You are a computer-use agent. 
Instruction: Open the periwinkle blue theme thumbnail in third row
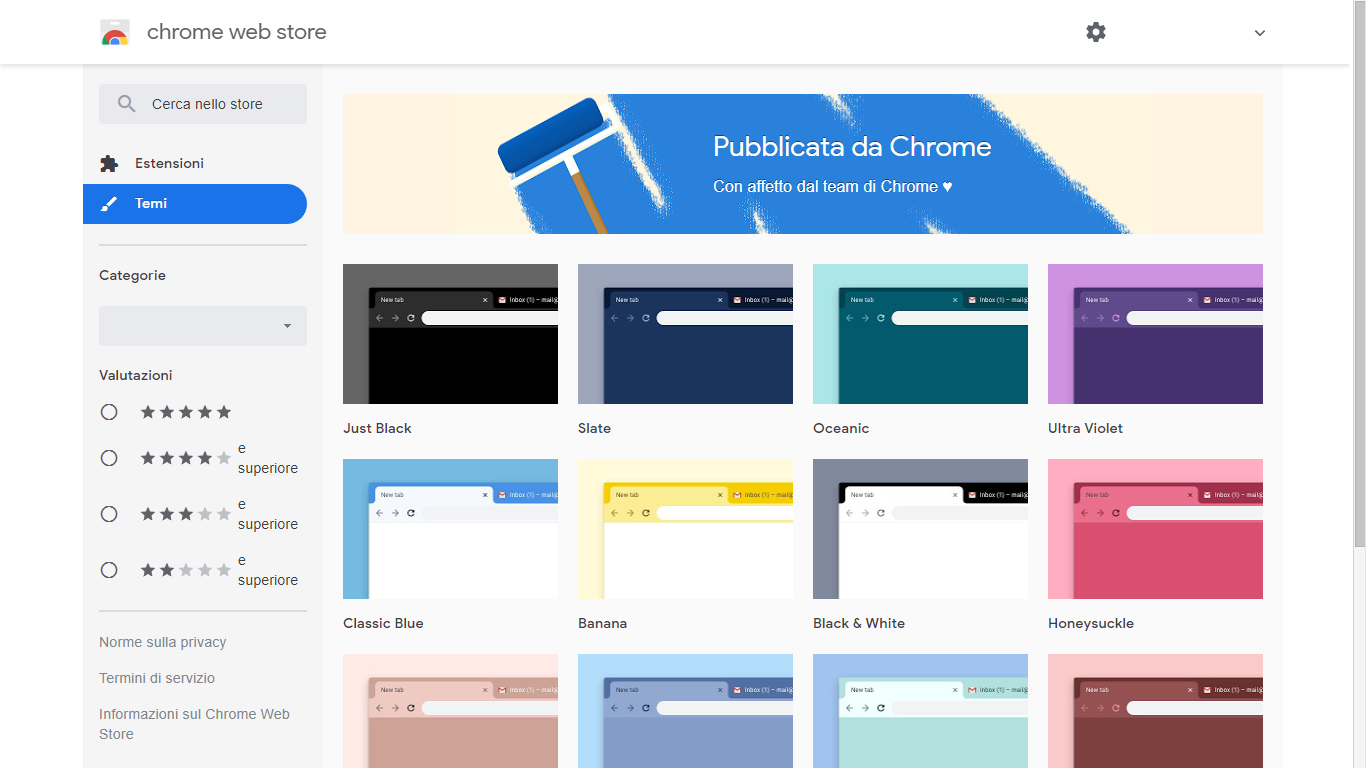point(685,711)
